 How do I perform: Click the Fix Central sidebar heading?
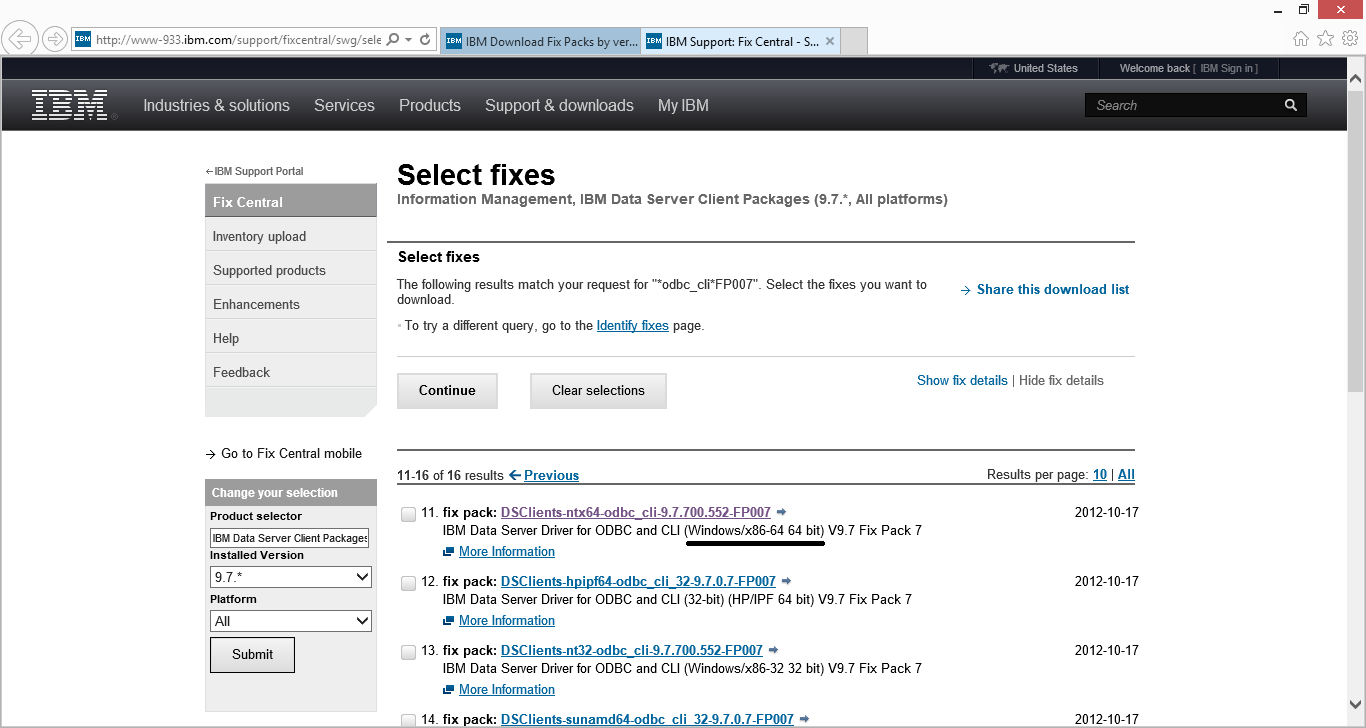coord(291,201)
